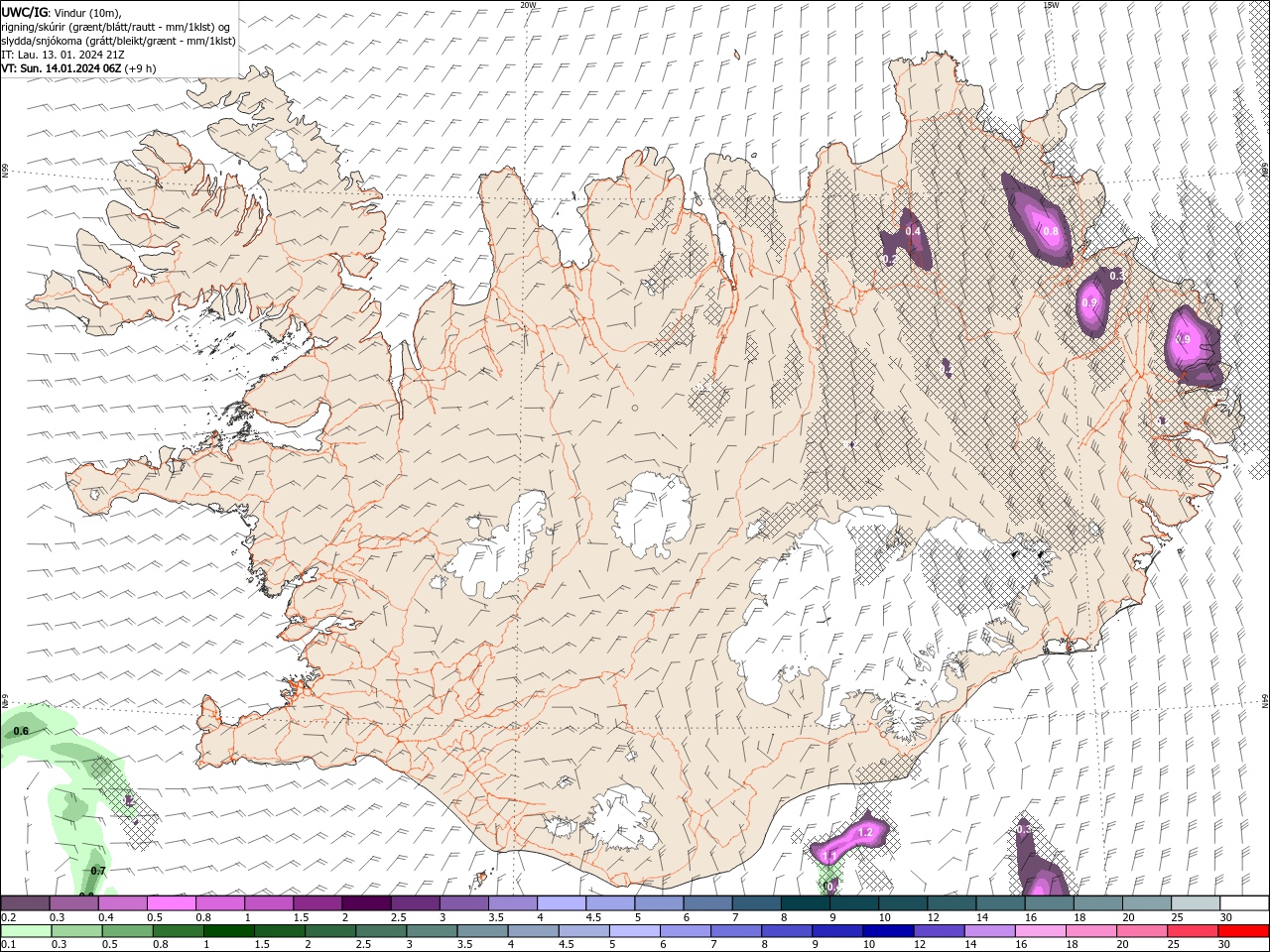Click the 'UWC/IG' title text
Viewport: 1270px width, 952px height.
25,12
